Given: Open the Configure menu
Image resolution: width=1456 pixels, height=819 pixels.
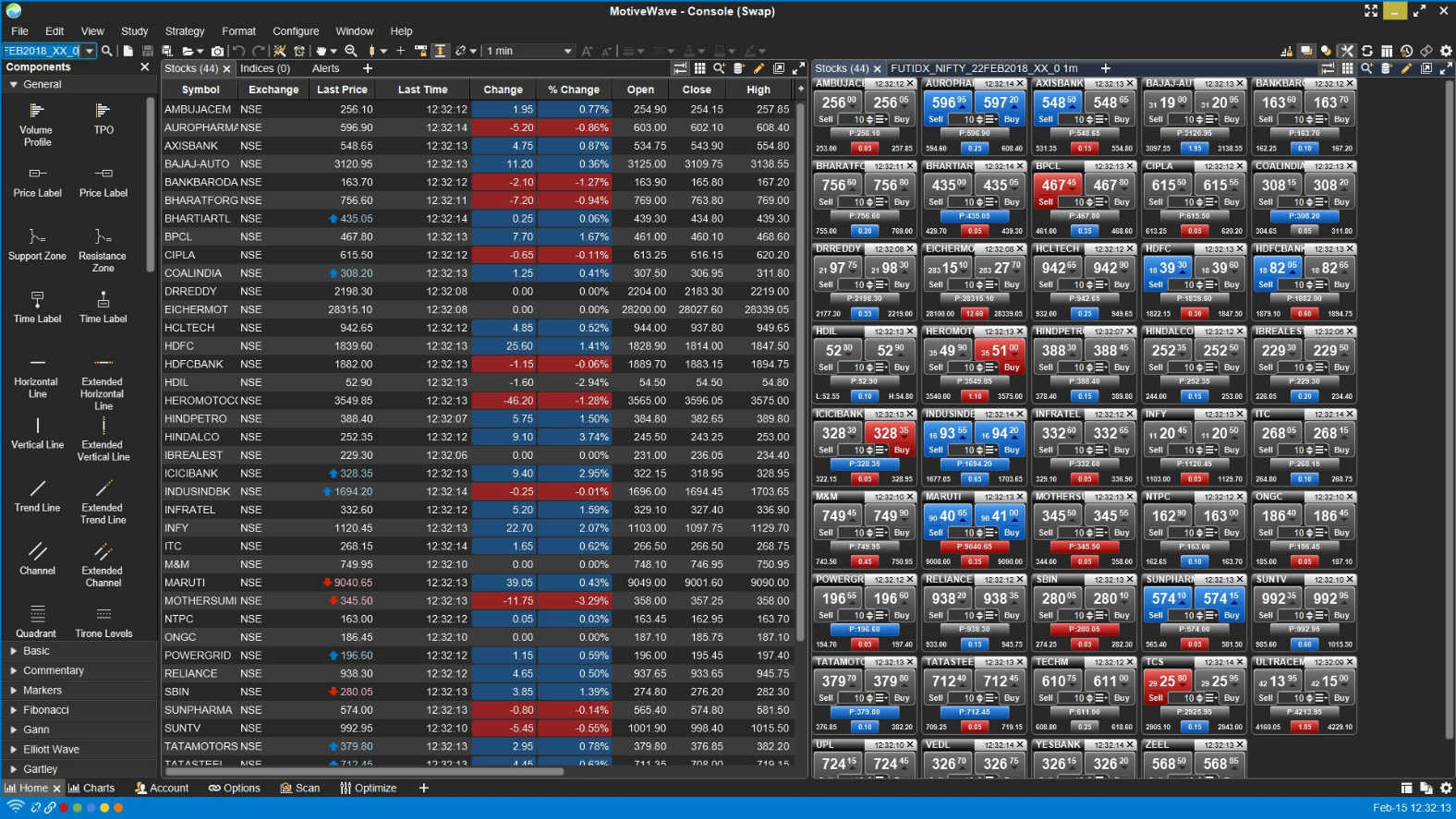Looking at the screenshot, I should (296, 31).
